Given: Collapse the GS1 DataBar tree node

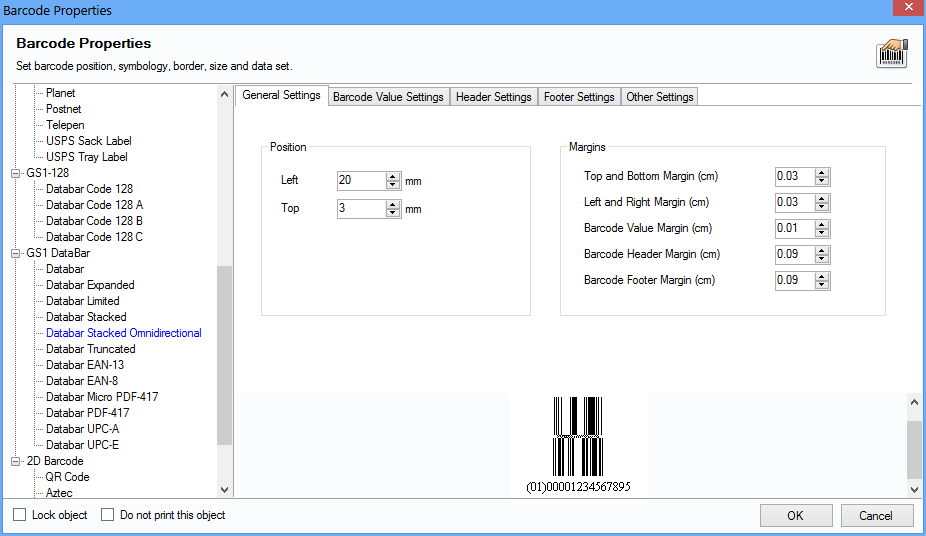Looking at the screenshot, I should (15, 253).
